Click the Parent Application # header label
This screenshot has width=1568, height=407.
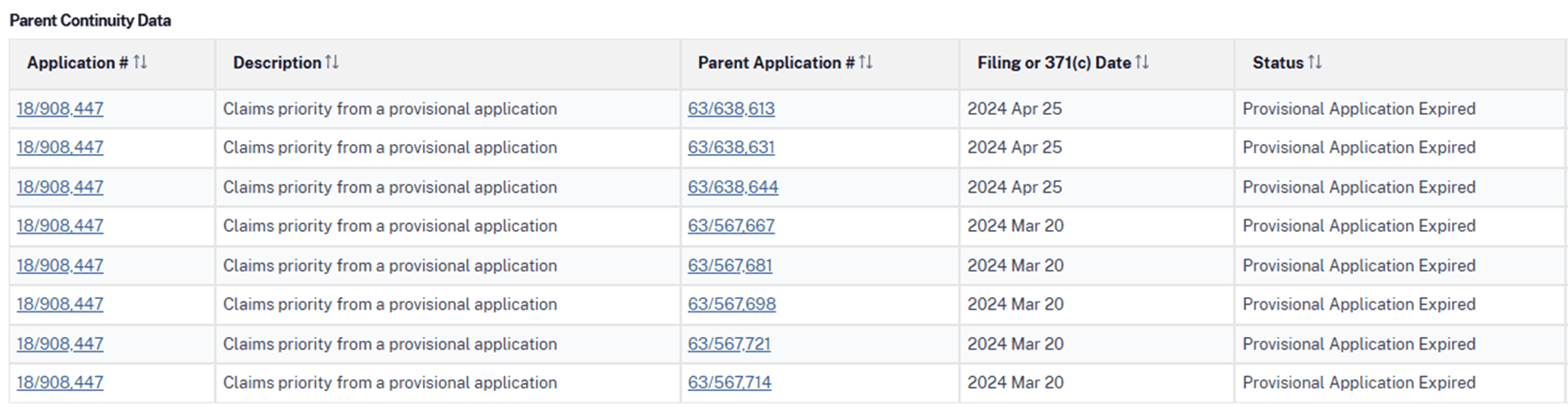pyautogui.click(x=776, y=63)
